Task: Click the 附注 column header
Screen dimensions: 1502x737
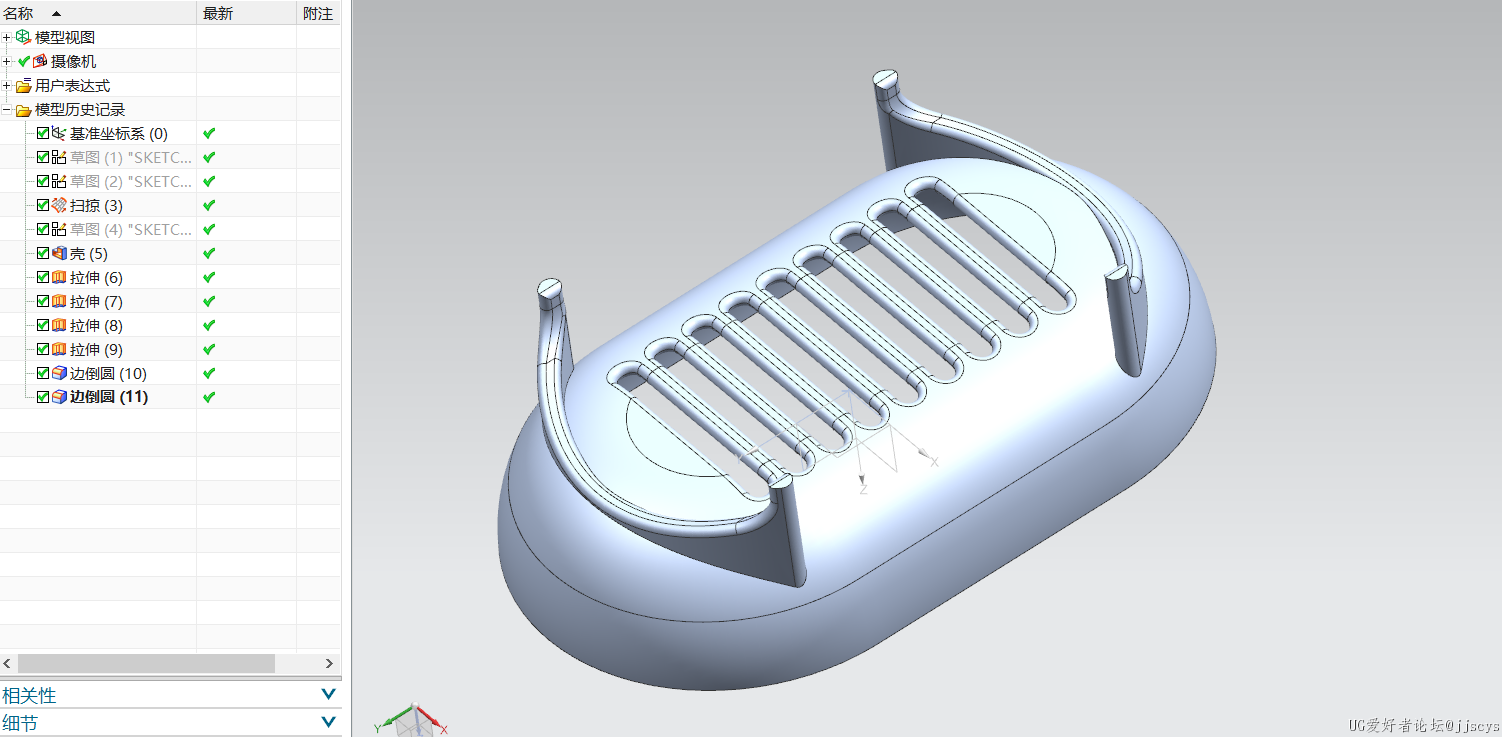Action: tap(319, 13)
